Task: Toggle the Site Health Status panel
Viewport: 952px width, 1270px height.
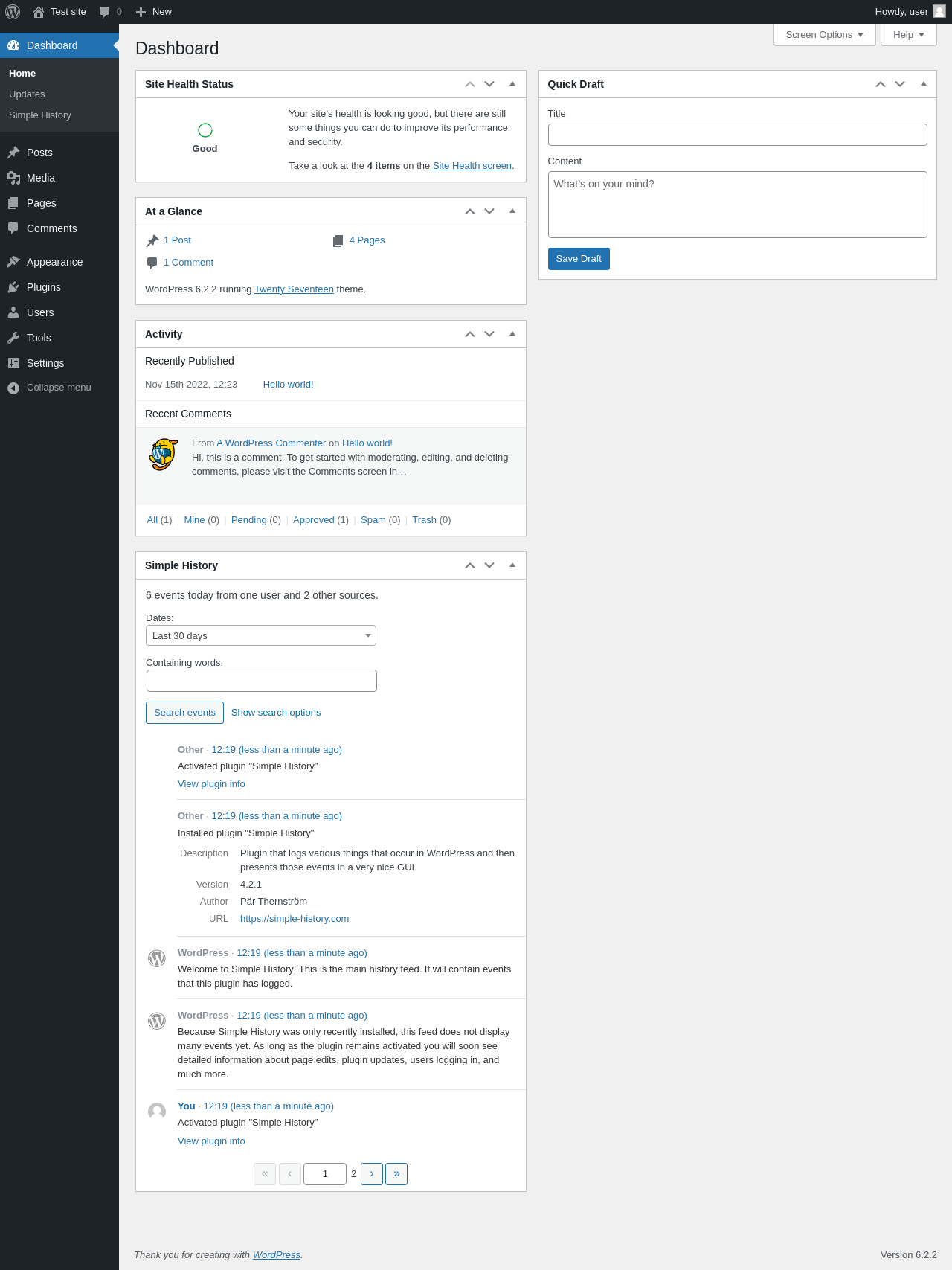Action: 512,84
